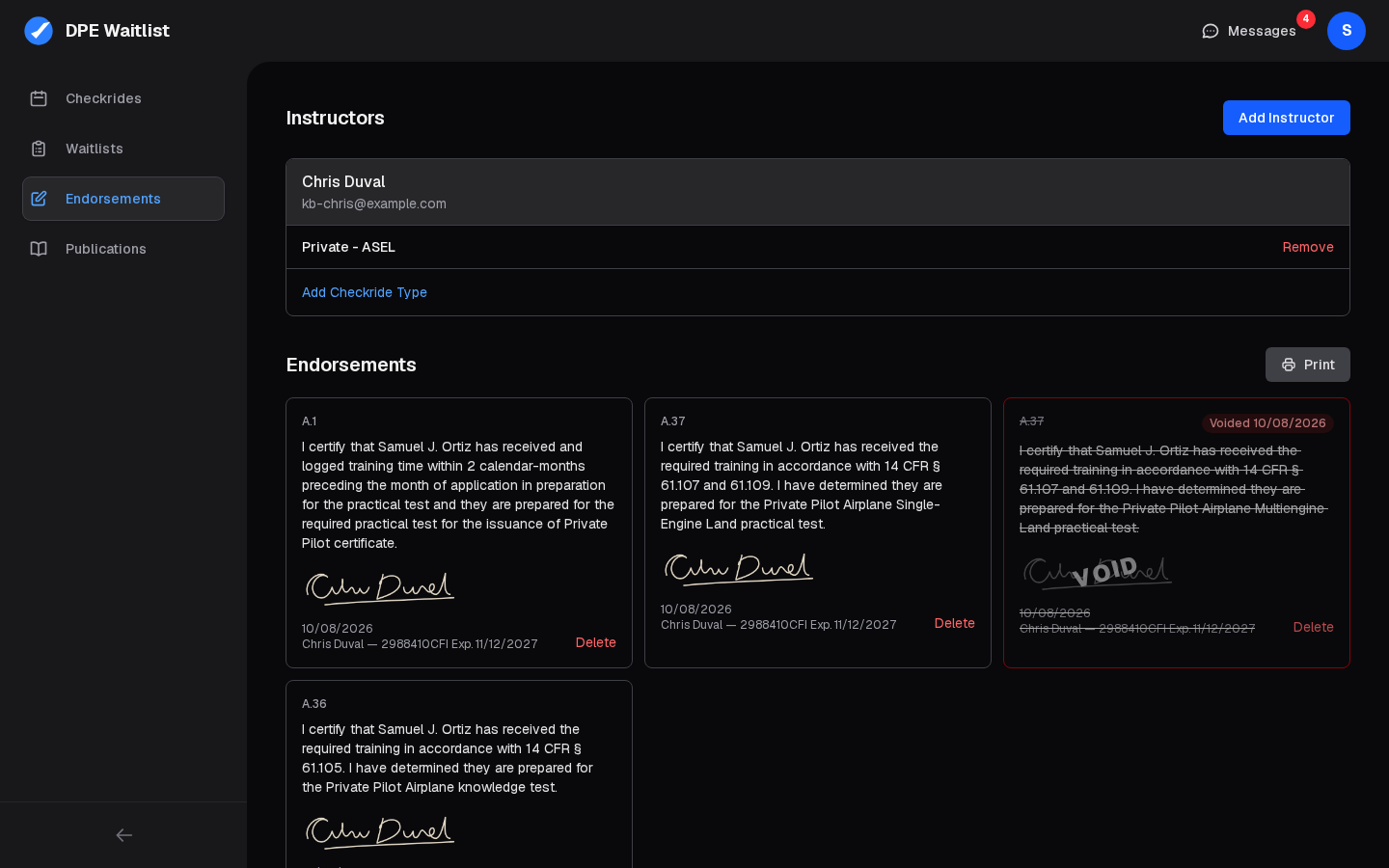Click kb-chris@example.com email

click(x=374, y=203)
